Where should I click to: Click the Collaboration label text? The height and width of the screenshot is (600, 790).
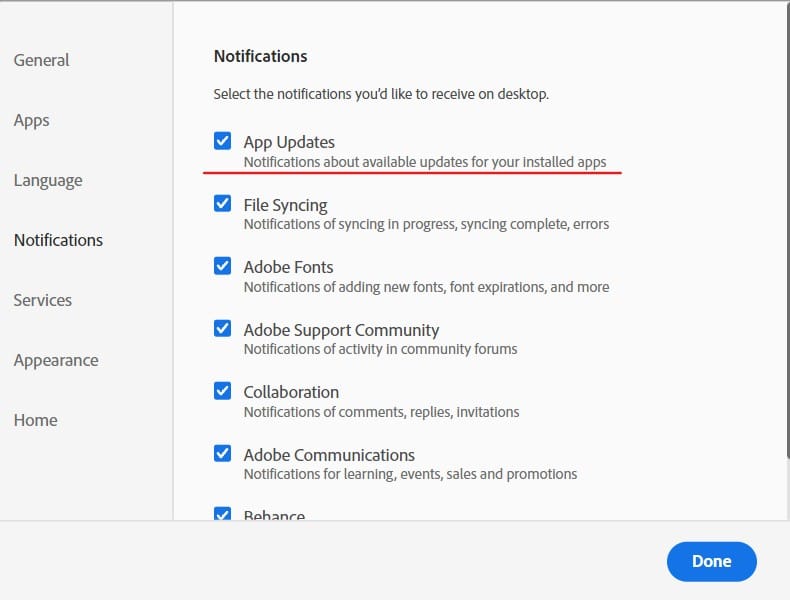[291, 392]
